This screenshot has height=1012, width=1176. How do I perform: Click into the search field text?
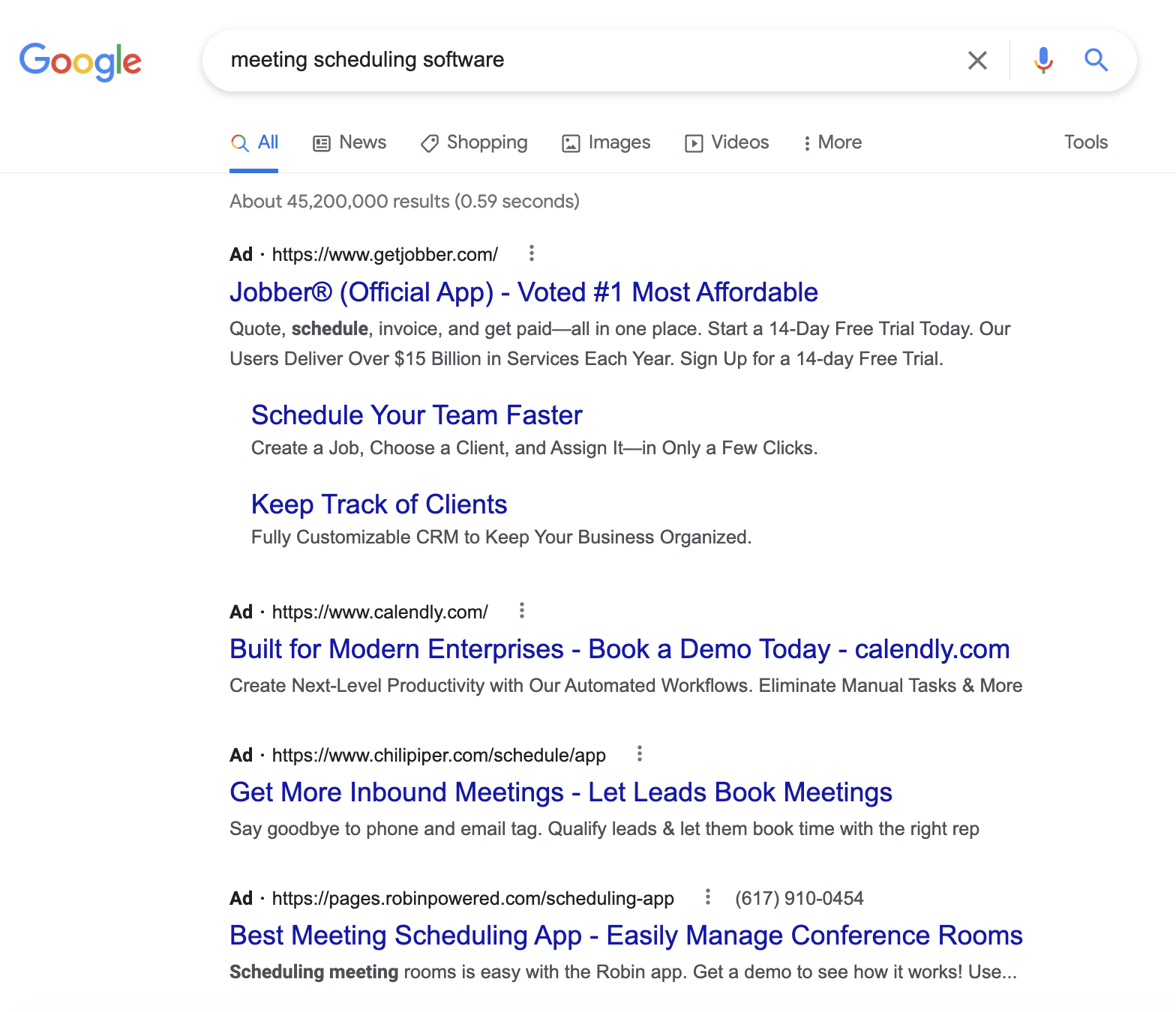point(367,60)
